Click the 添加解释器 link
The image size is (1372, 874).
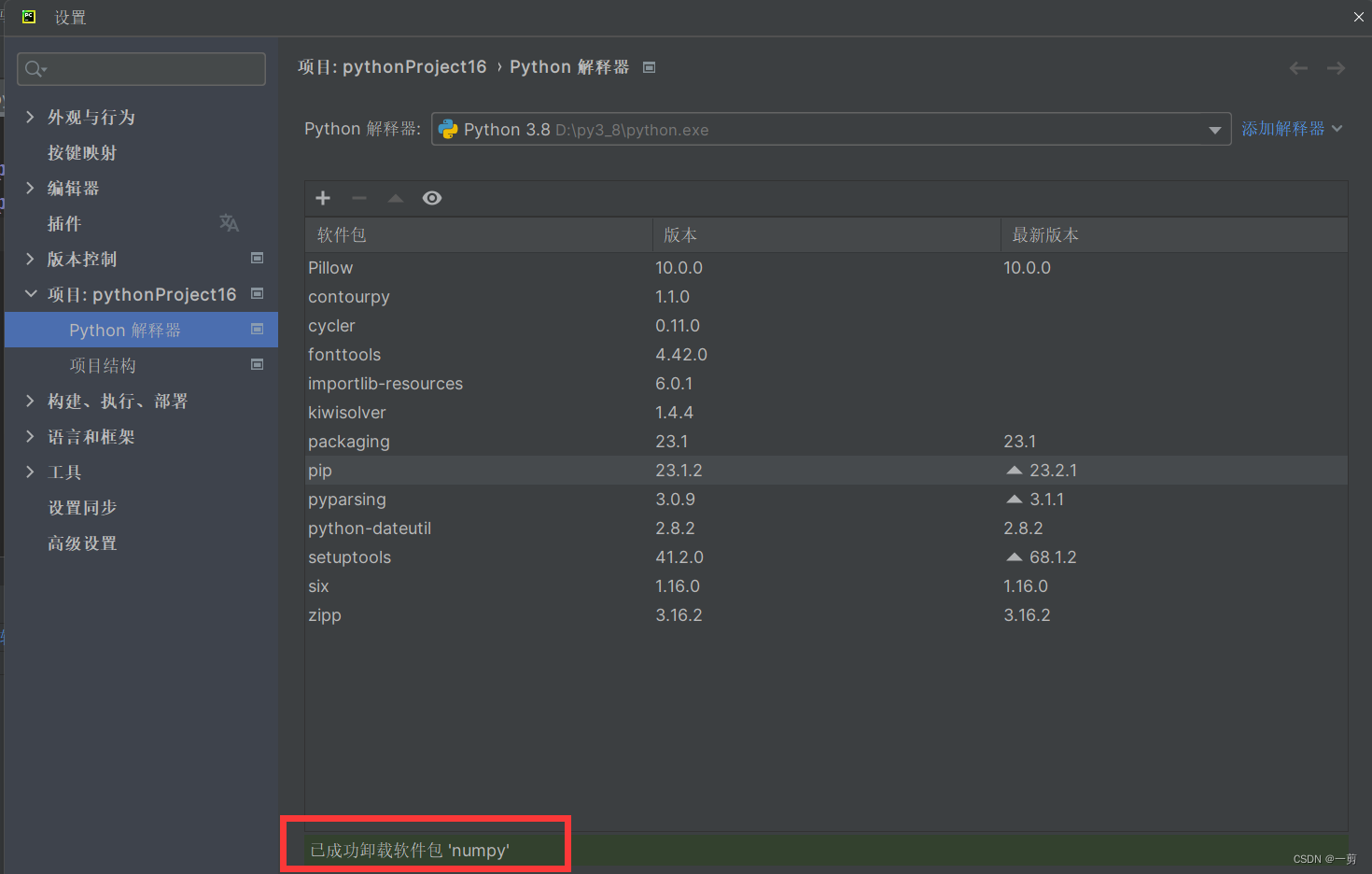point(1285,129)
